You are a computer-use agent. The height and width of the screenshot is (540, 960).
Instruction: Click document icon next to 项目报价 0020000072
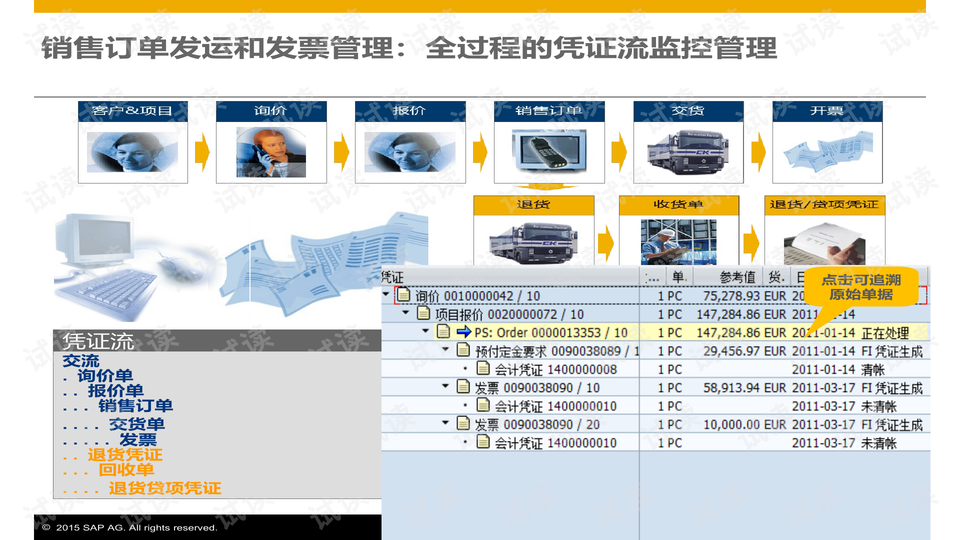click(x=423, y=314)
